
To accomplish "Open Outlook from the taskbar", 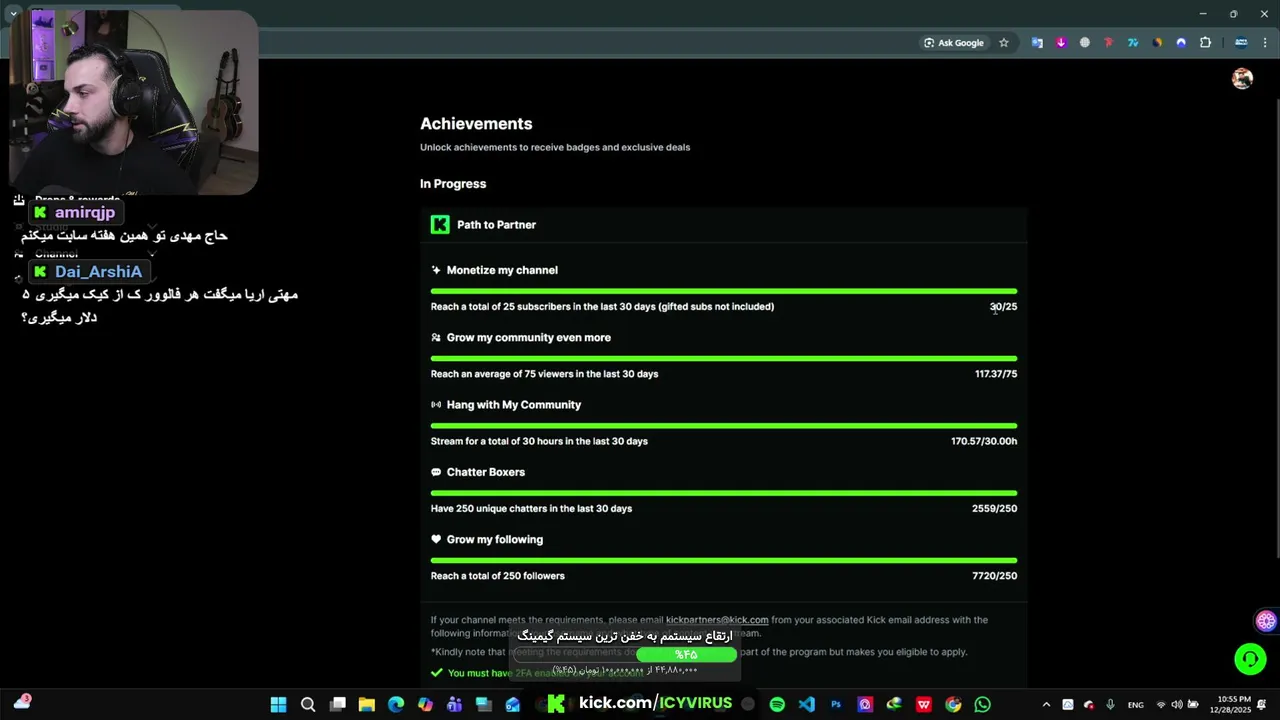I will (513, 704).
